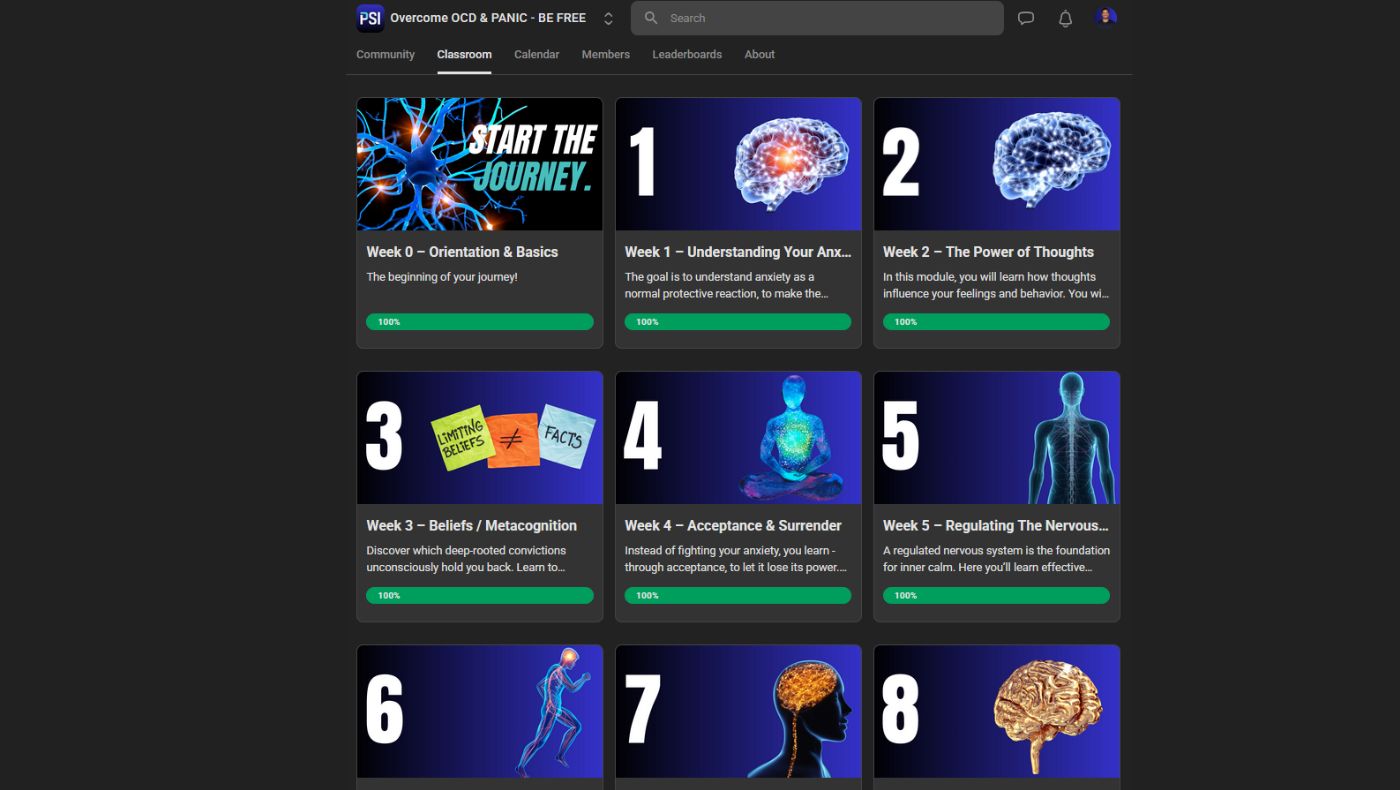Open 'Week 5 – Regulating The Nervous...' title
This screenshot has width=1400, height=790.
tap(996, 526)
